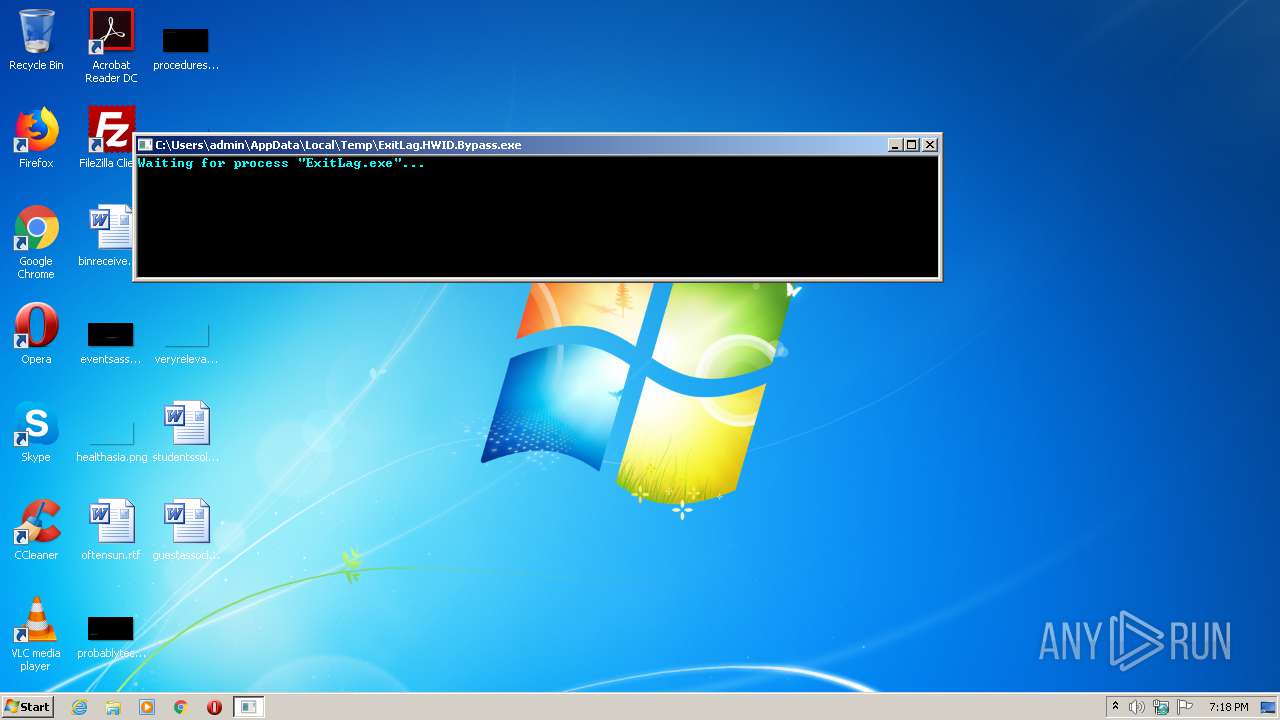
Task: Open Chrome from the taskbar
Action: [x=181, y=707]
